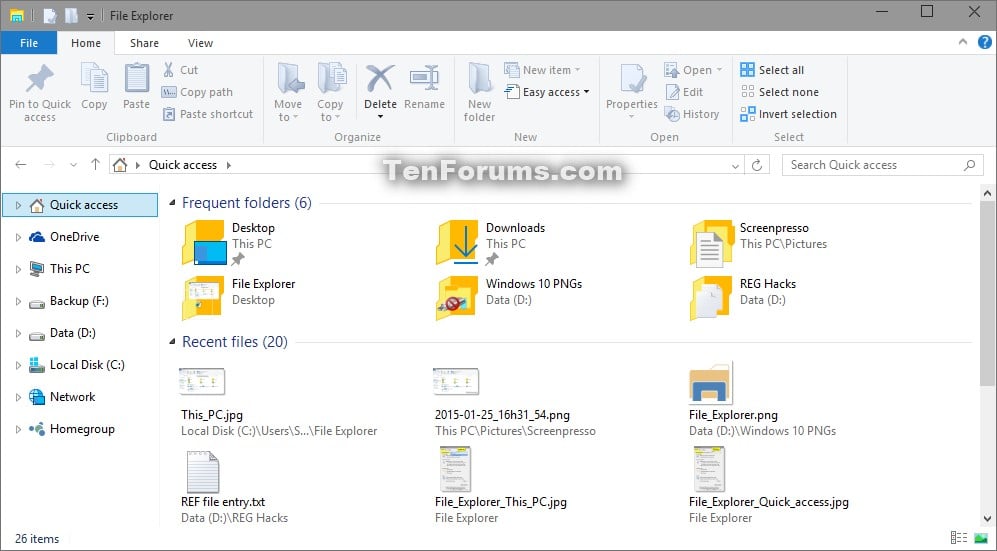Expand the address bar history dropdown
The image size is (997, 551).
736,166
